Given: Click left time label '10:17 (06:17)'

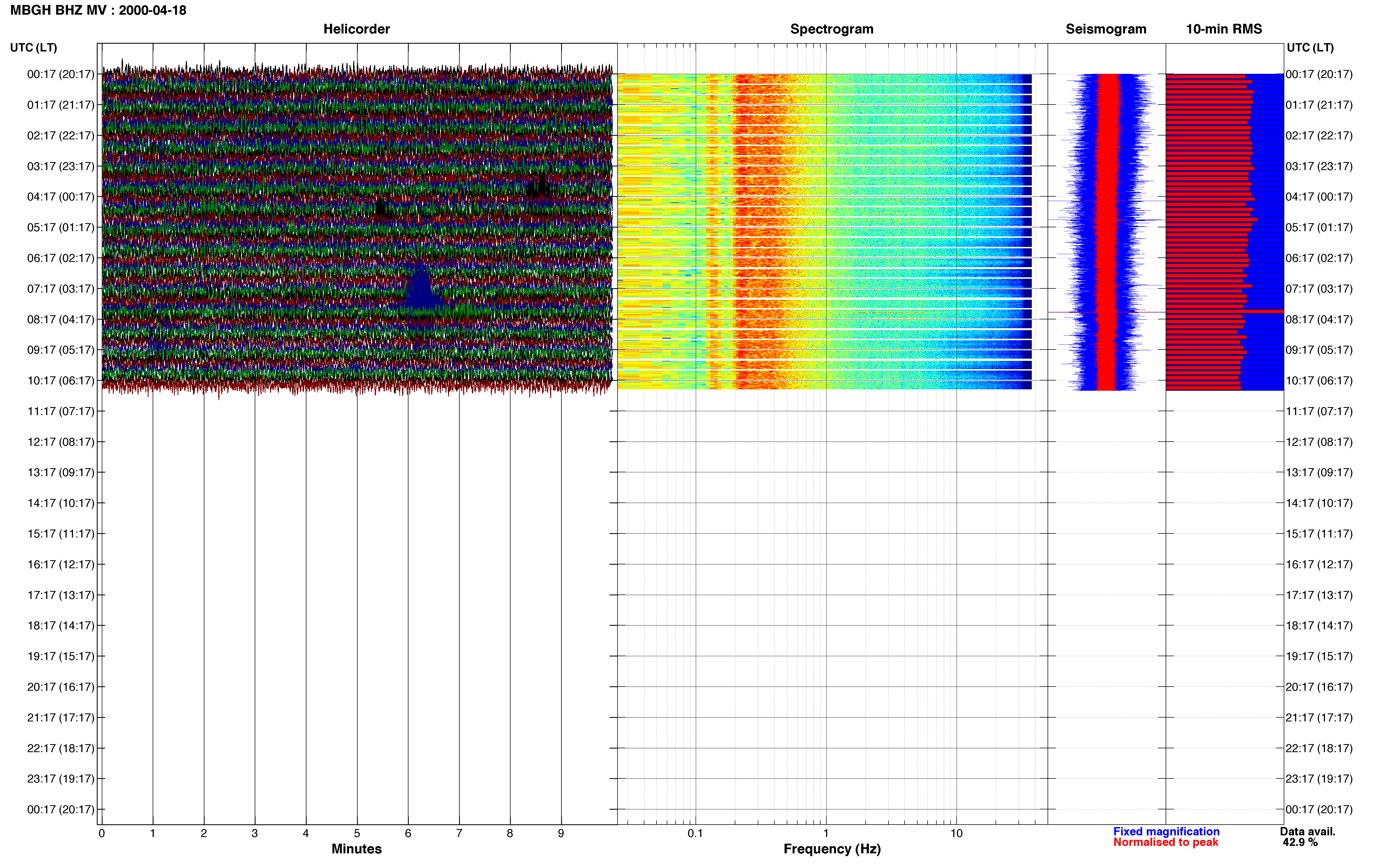Looking at the screenshot, I should point(61,380).
